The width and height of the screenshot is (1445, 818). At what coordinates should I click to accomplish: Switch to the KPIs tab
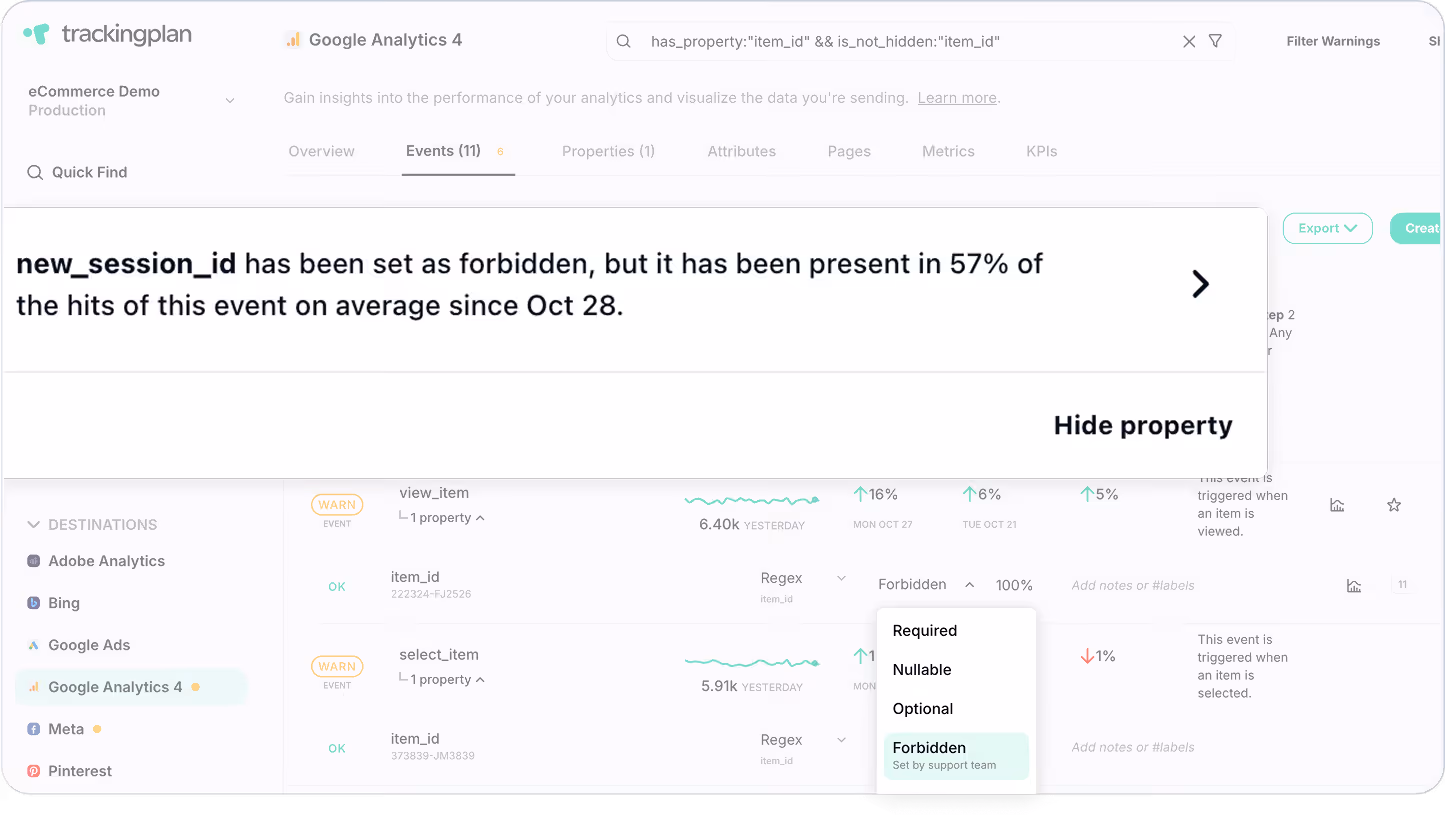[1042, 151]
